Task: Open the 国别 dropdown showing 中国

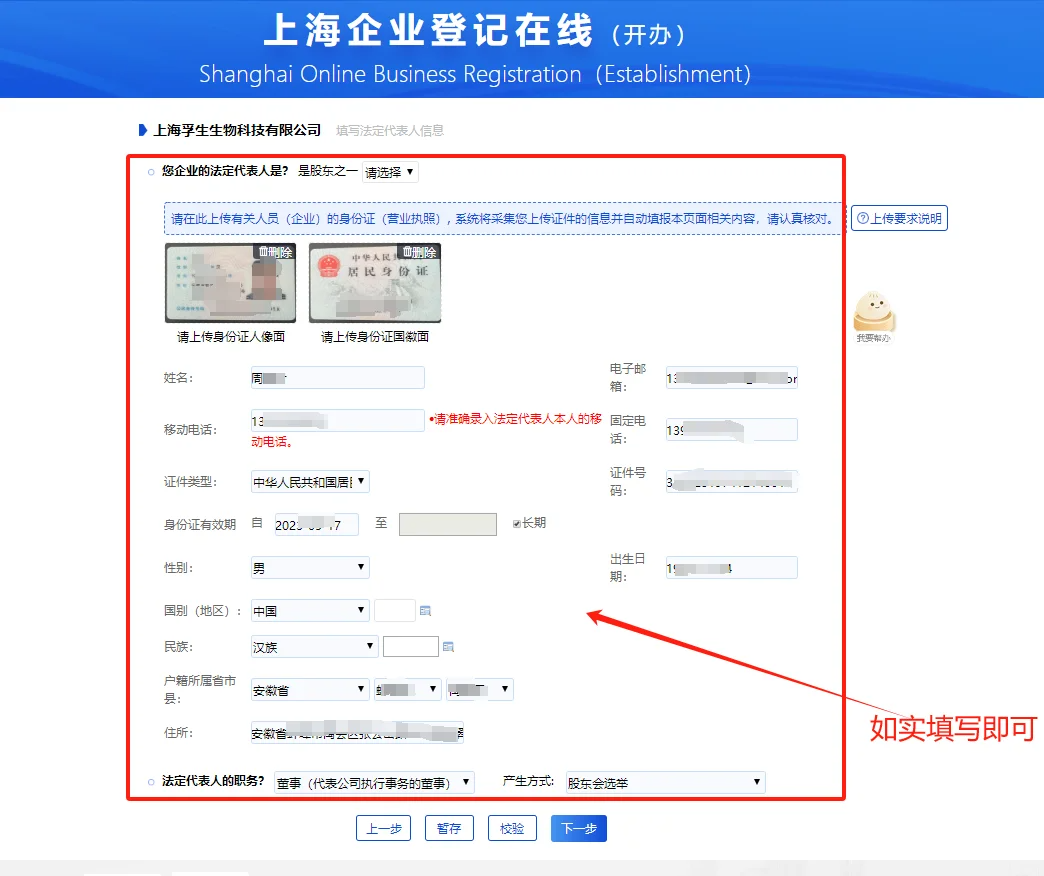Action: tap(310, 610)
